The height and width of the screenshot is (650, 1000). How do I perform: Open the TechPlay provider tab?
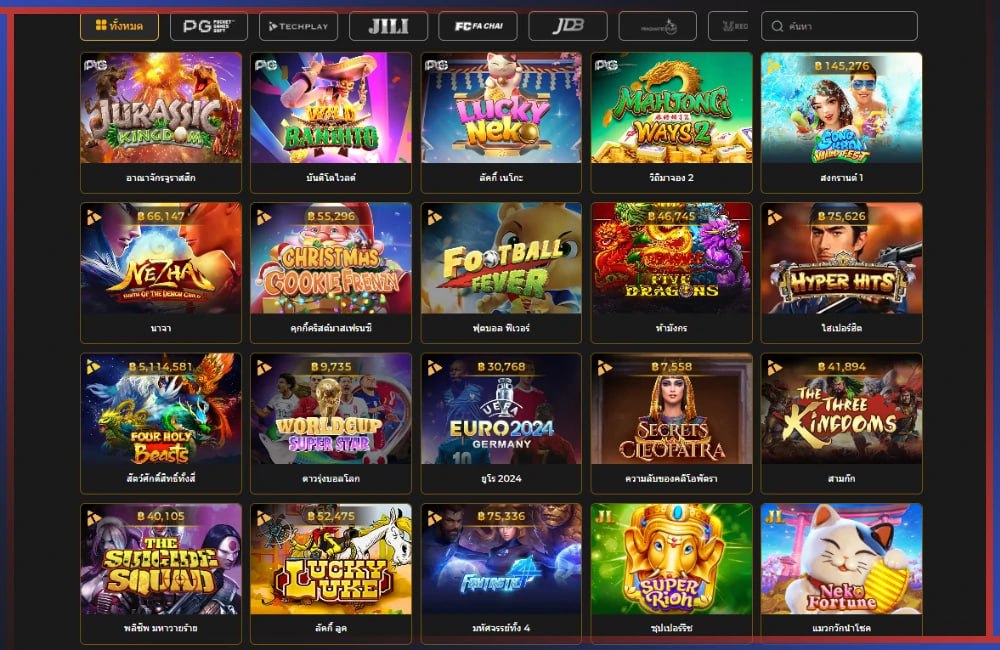tap(298, 26)
